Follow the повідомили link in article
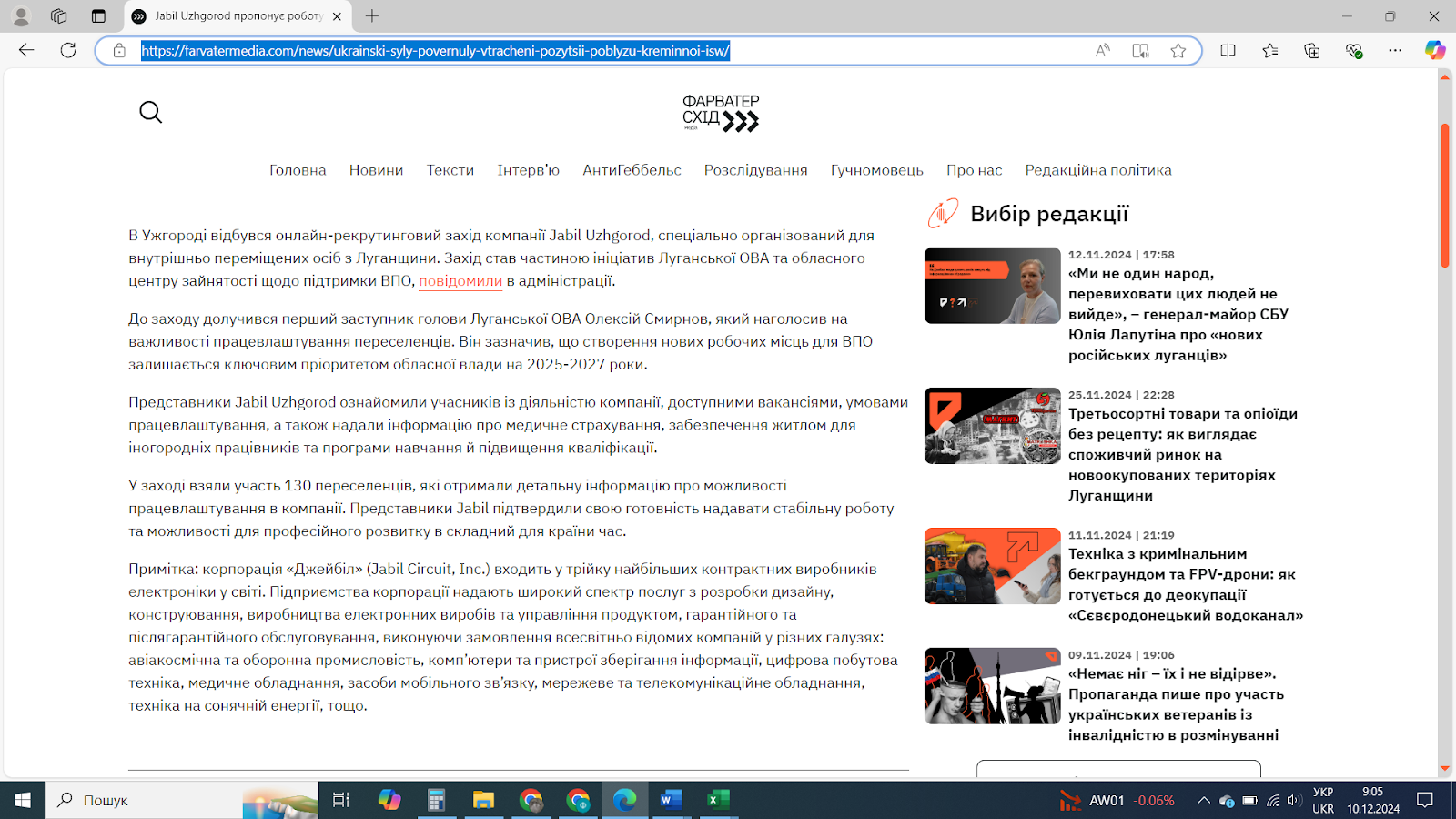 pyautogui.click(x=460, y=281)
